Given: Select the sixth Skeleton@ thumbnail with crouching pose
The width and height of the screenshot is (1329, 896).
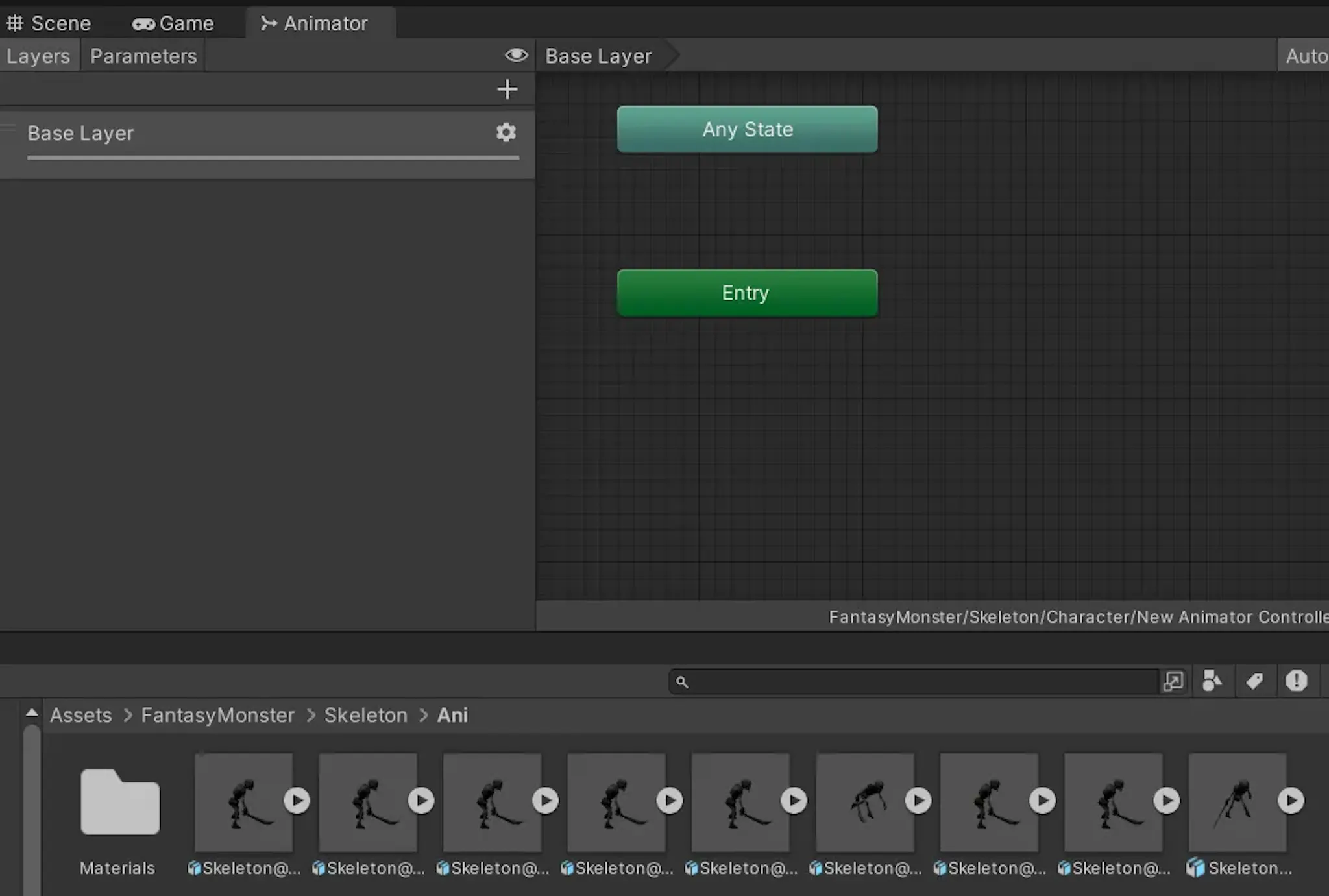Looking at the screenshot, I should 865,802.
